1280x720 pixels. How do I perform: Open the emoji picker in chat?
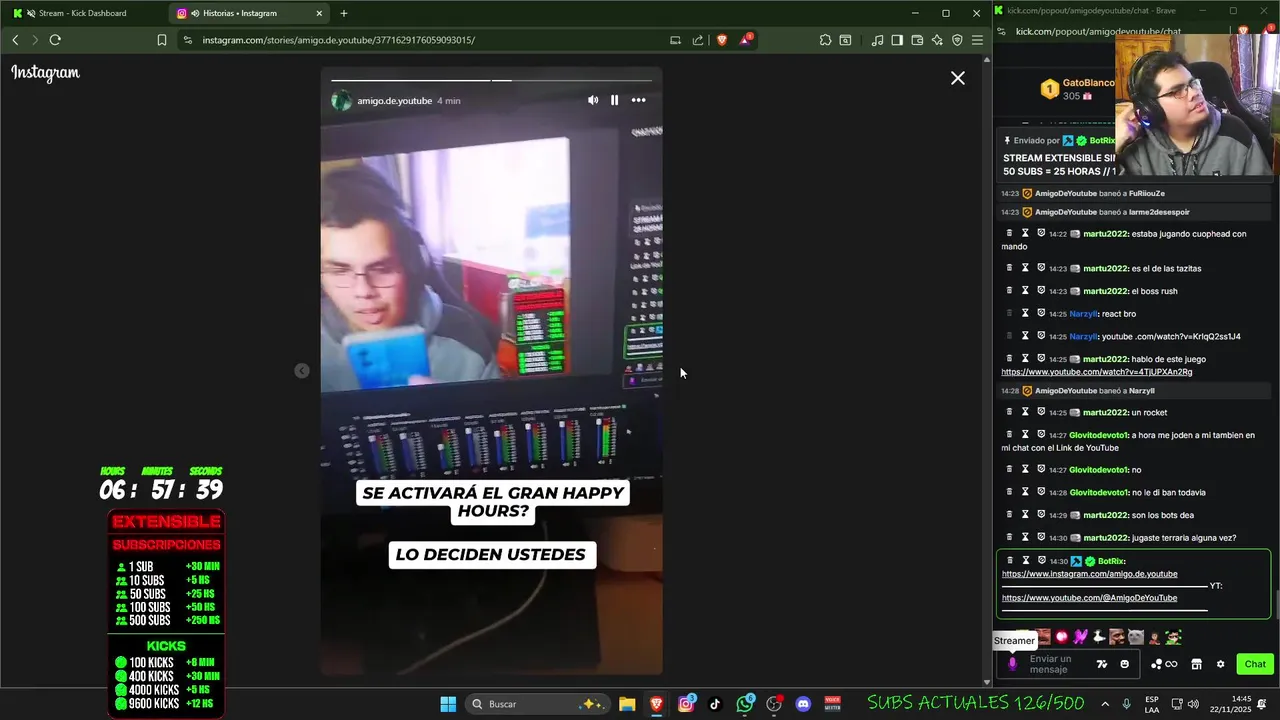tap(1124, 664)
